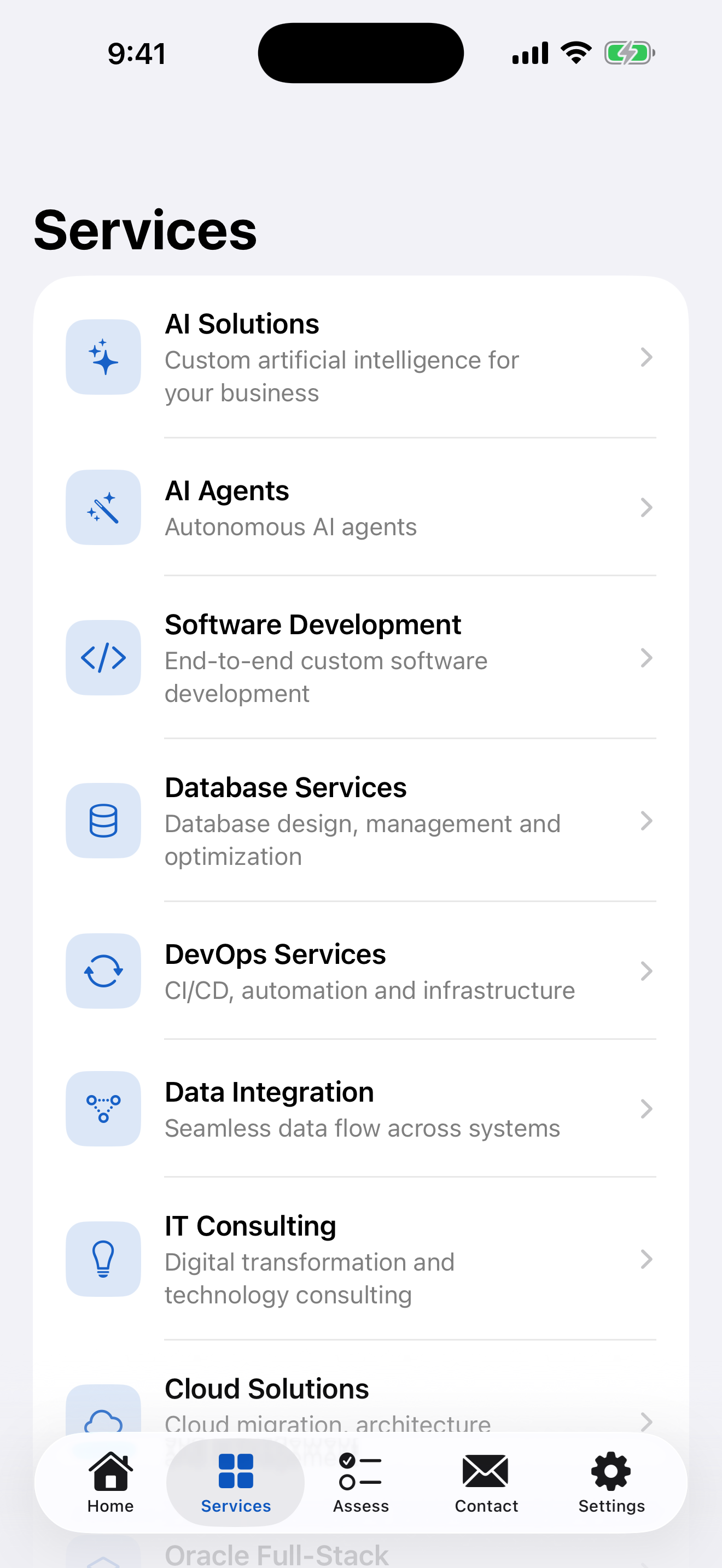722x1568 pixels.
Task: Tap 'Seamless data flow across systems' text
Action: [x=362, y=1128]
